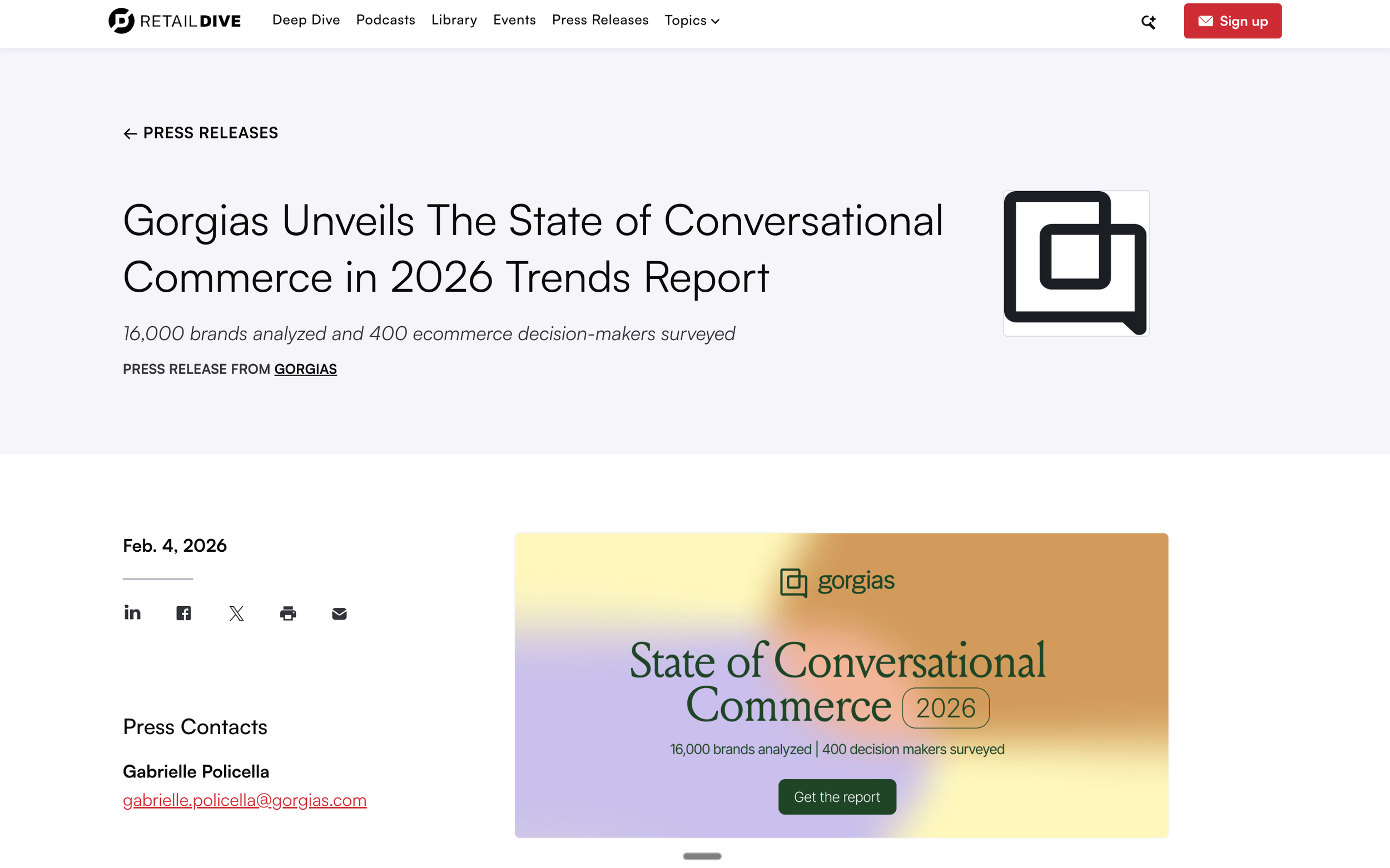The width and height of the screenshot is (1390, 868).
Task: Click the article headline text
Action: coord(533,248)
